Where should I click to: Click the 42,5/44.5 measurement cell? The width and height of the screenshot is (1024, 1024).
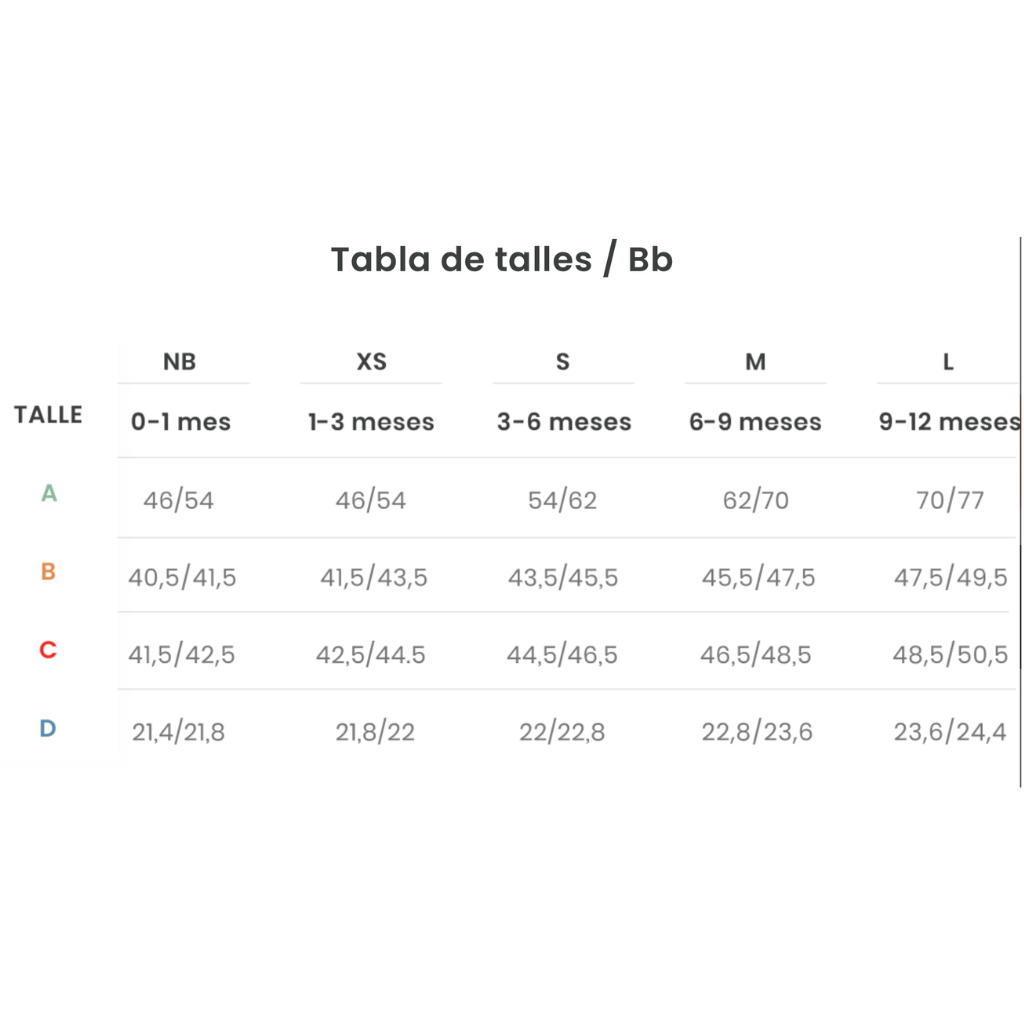(371, 655)
